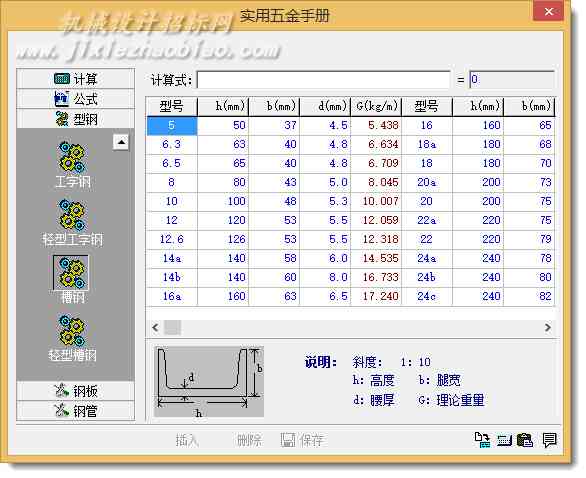Click the first h(mm) column header

223,107
